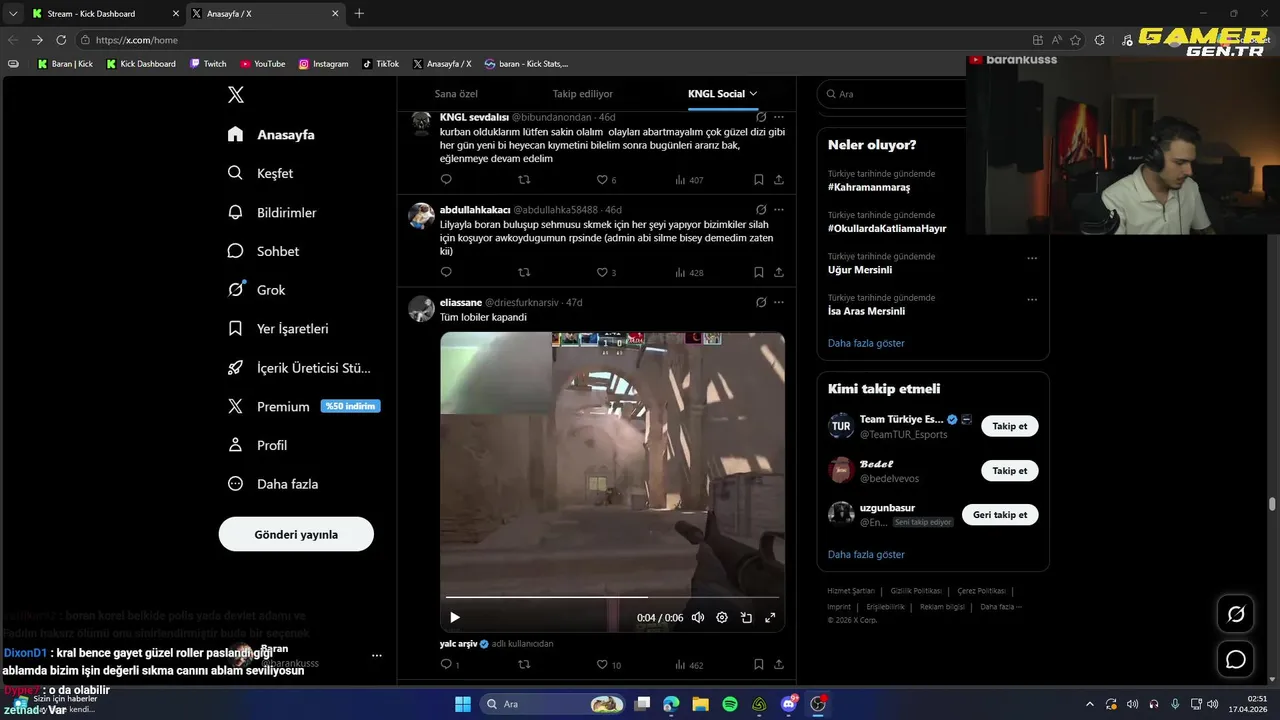Switch to Sana özel tab
The image size is (1280, 720).
pos(456,94)
